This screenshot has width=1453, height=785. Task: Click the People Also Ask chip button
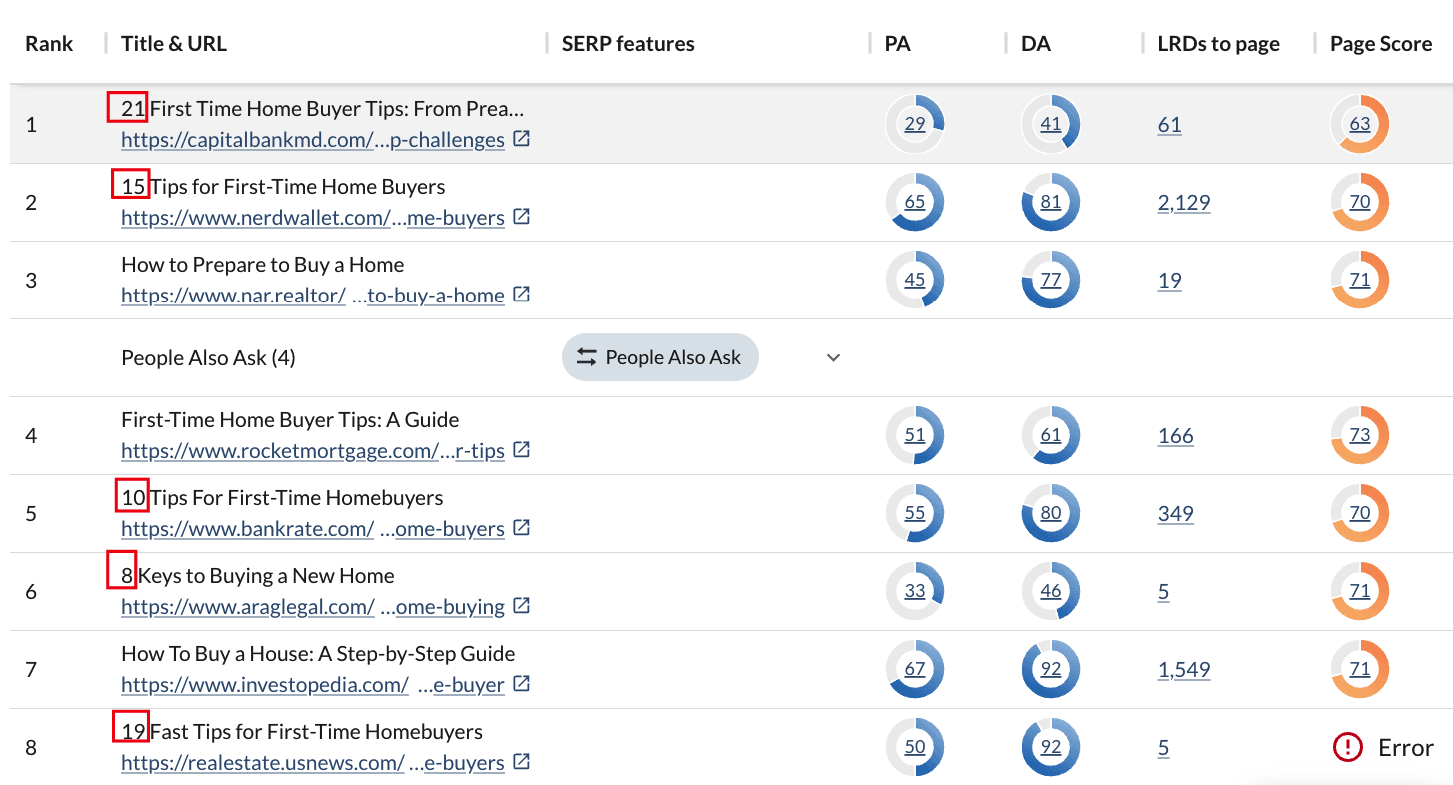pyautogui.click(x=660, y=357)
